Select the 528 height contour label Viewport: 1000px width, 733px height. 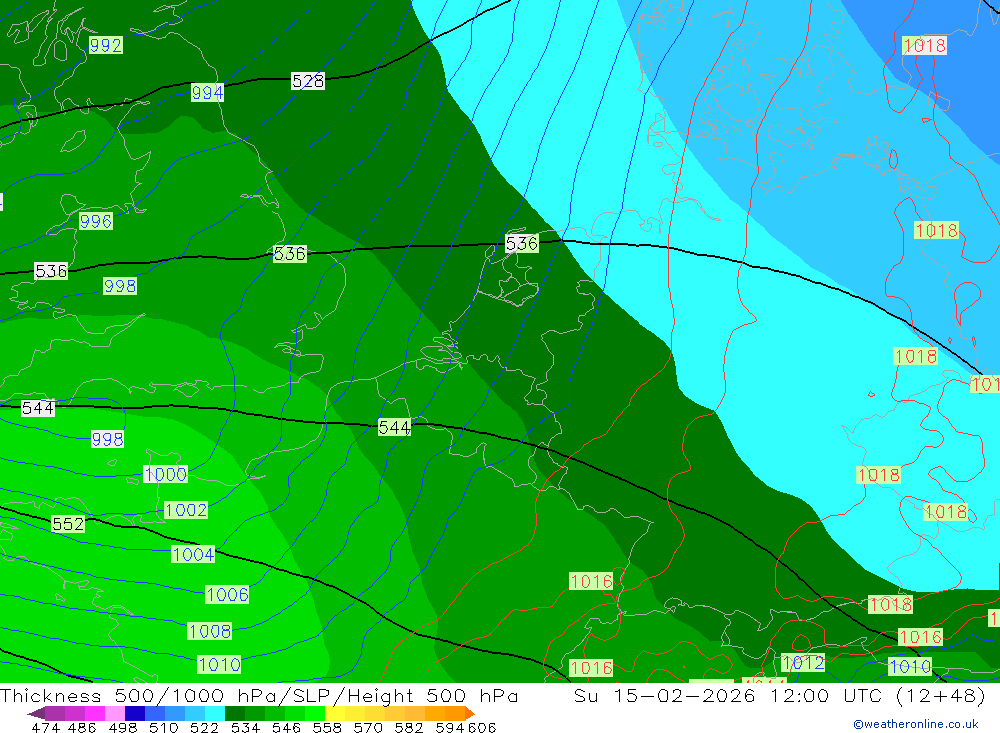pos(308,81)
